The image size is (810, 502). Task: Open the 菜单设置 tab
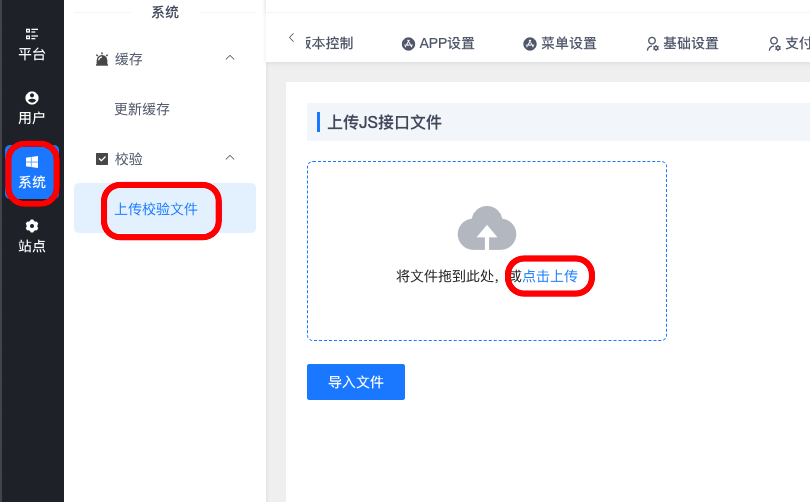tap(560, 43)
